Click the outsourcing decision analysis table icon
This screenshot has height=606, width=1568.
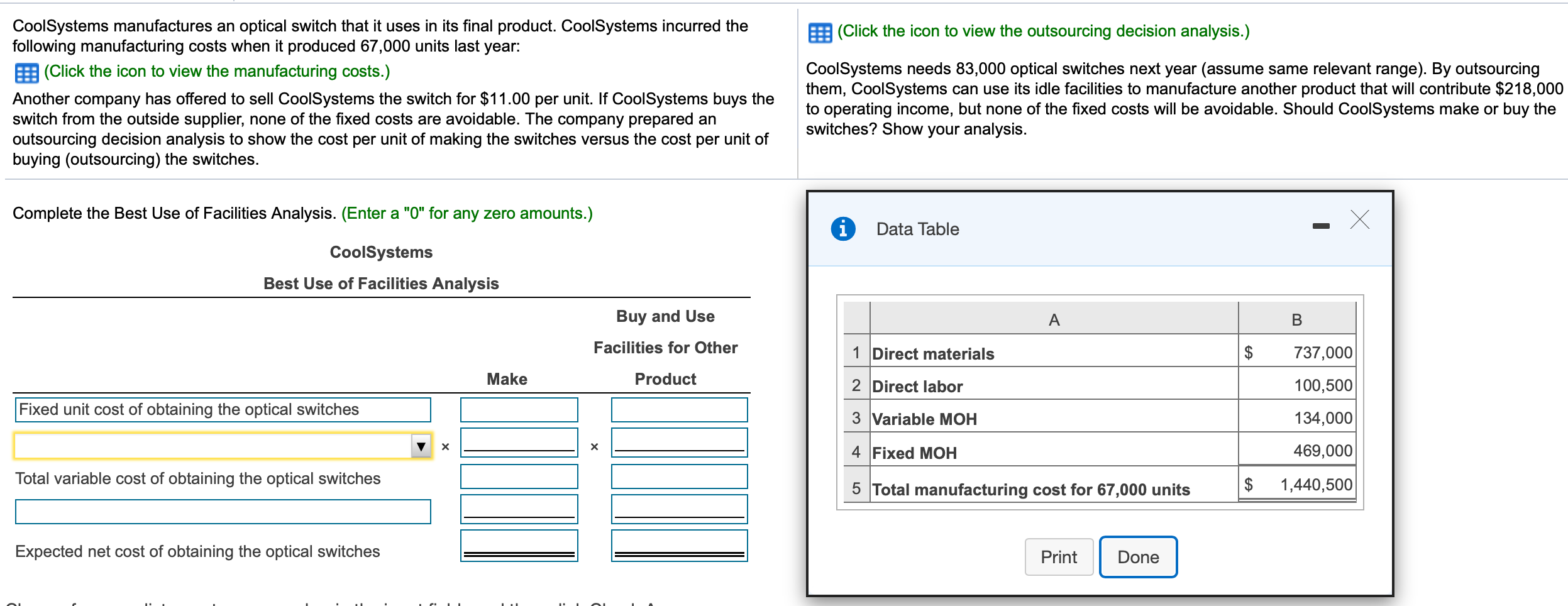point(820,30)
